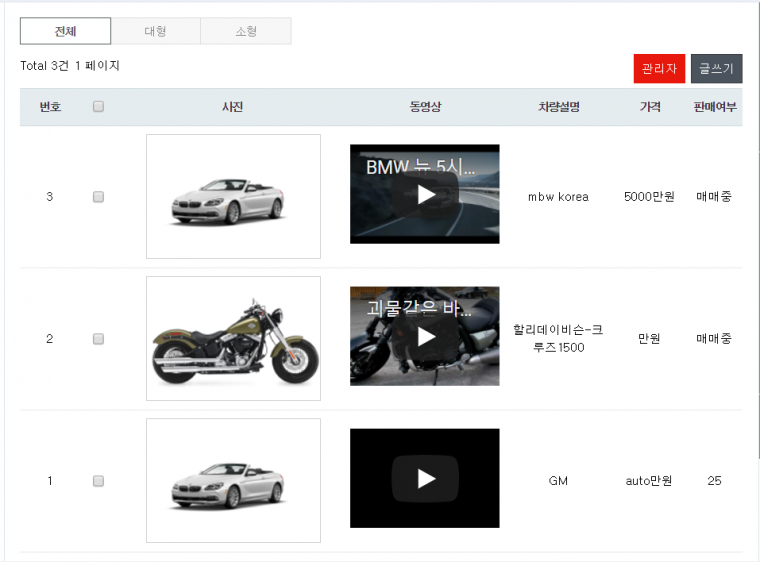Play the Harley motorcycle video
Viewport: 760px width, 562px height.
click(x=425, y=337)
